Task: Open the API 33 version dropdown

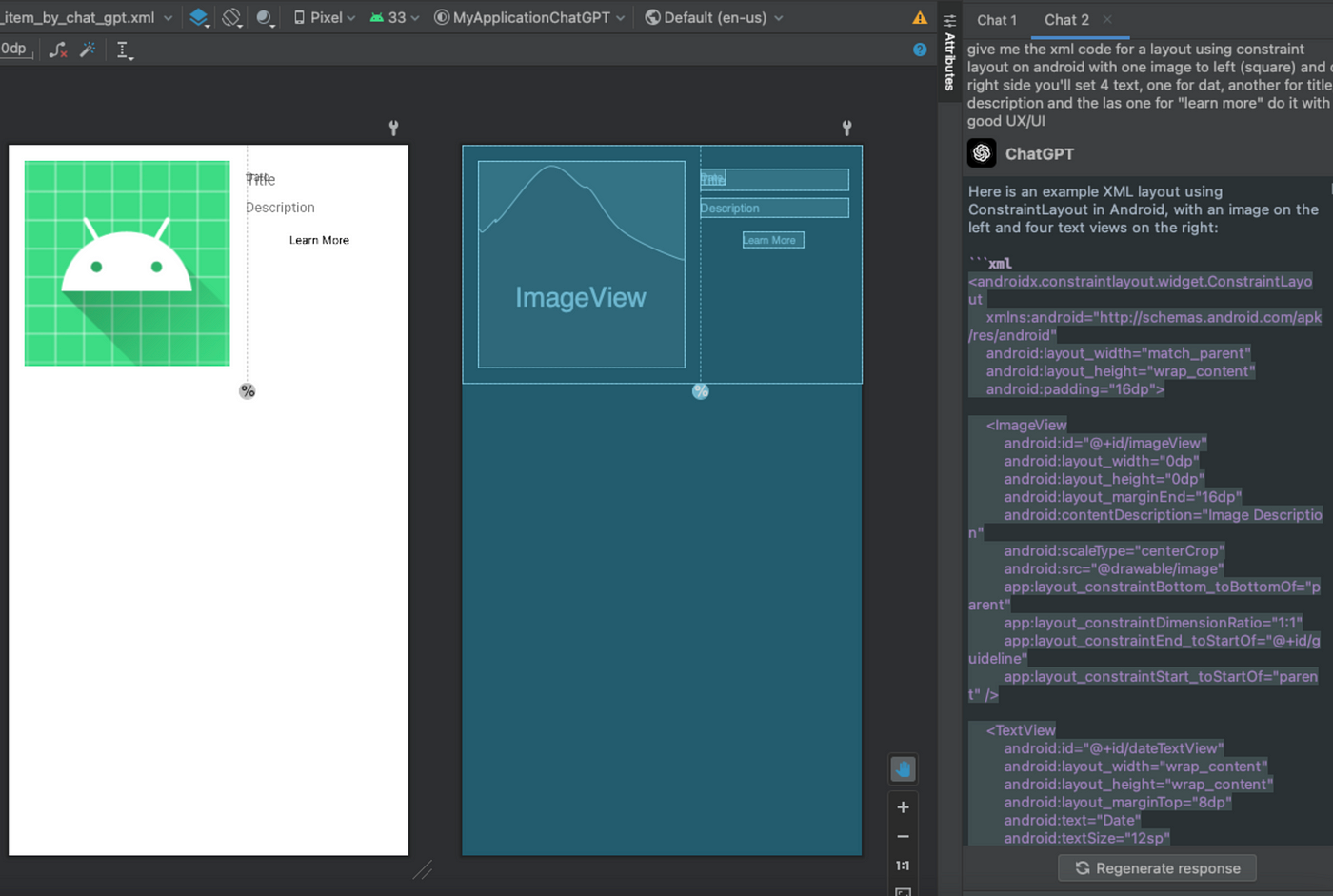Action: pyautogui.click(x=395, y=17)
